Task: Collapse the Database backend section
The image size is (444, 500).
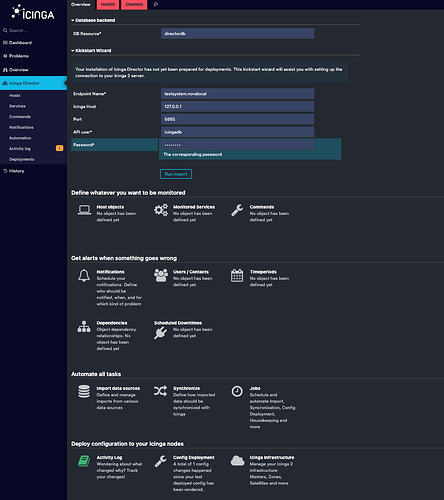Action: pos(93,20)
